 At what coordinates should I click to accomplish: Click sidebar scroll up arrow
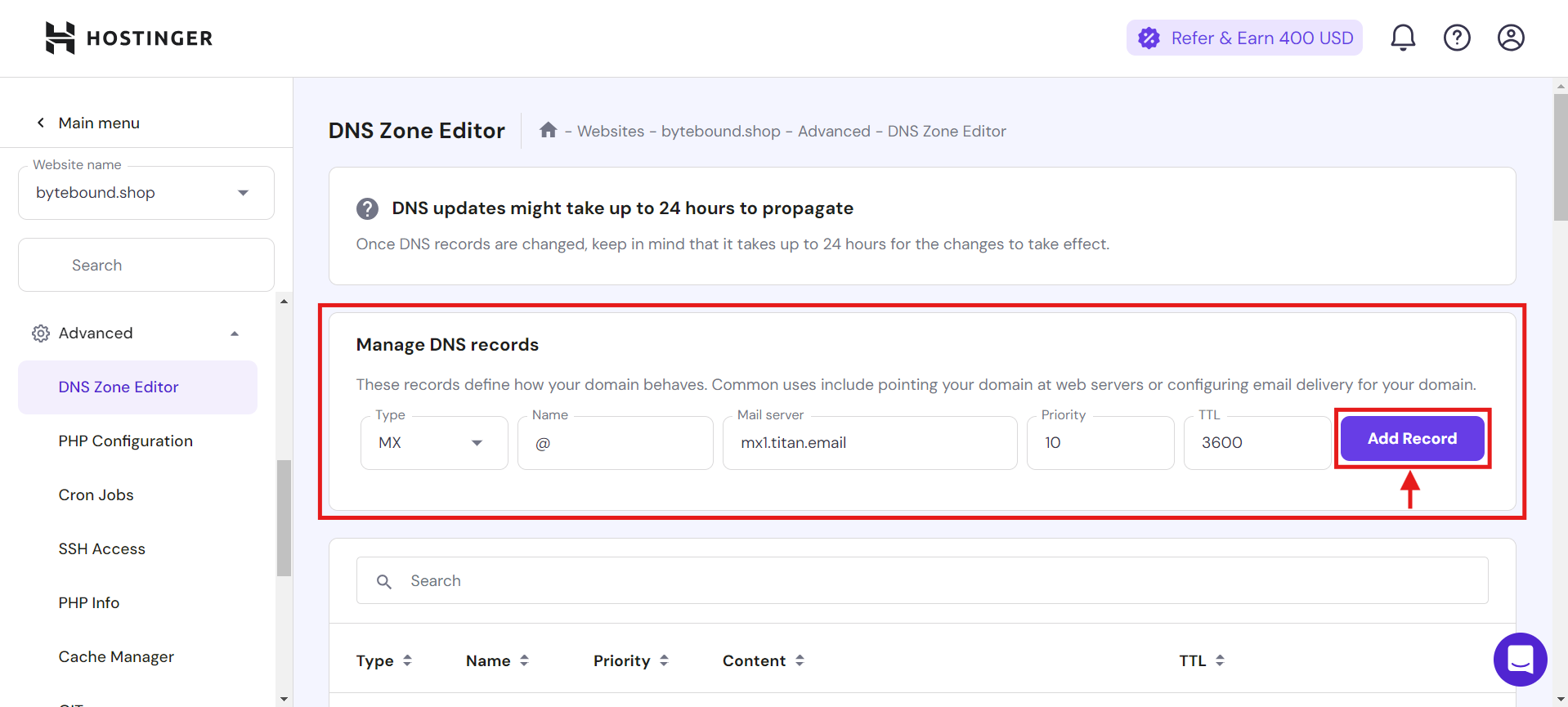(284, 302)
